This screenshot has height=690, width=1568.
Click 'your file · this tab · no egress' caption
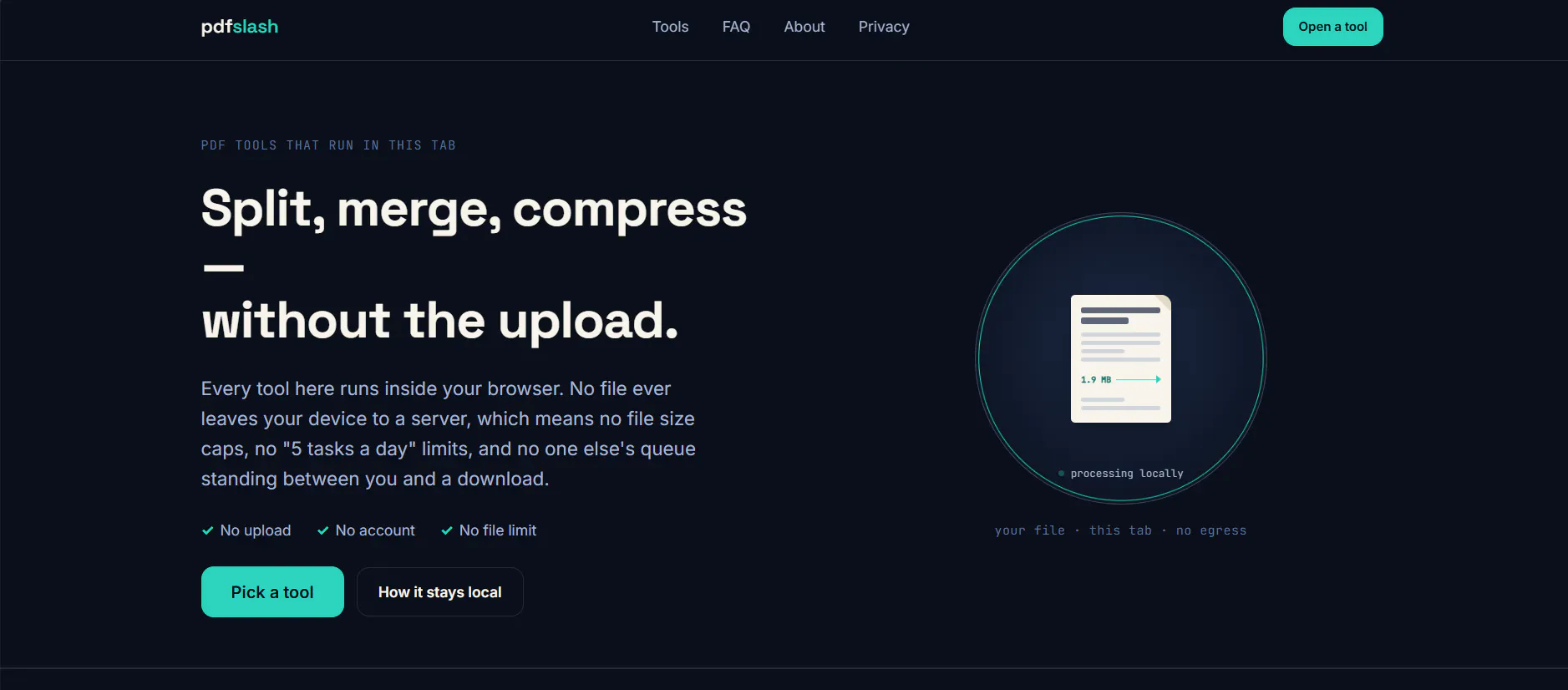point(1120,530)
